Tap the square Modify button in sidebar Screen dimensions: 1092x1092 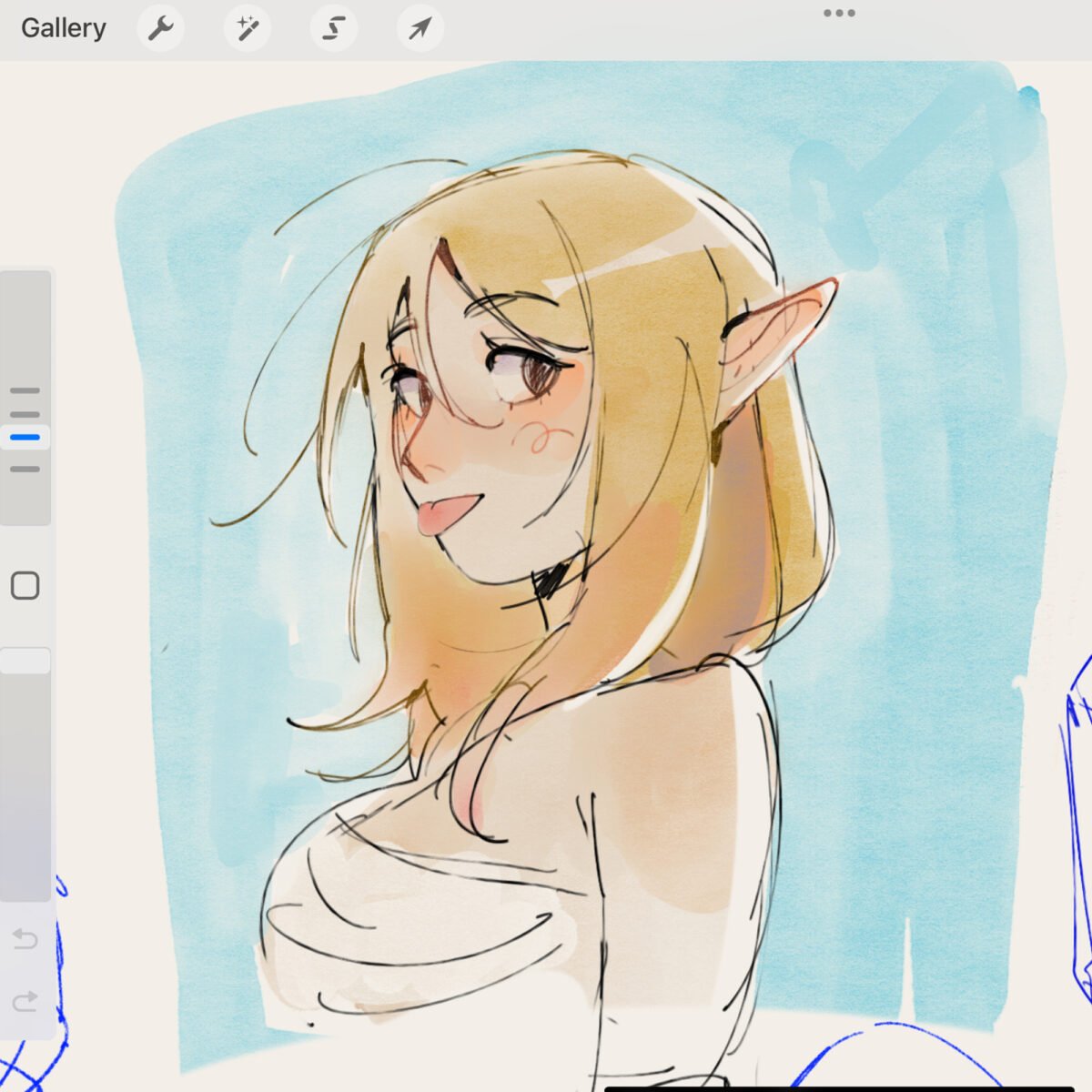point(25,585)
